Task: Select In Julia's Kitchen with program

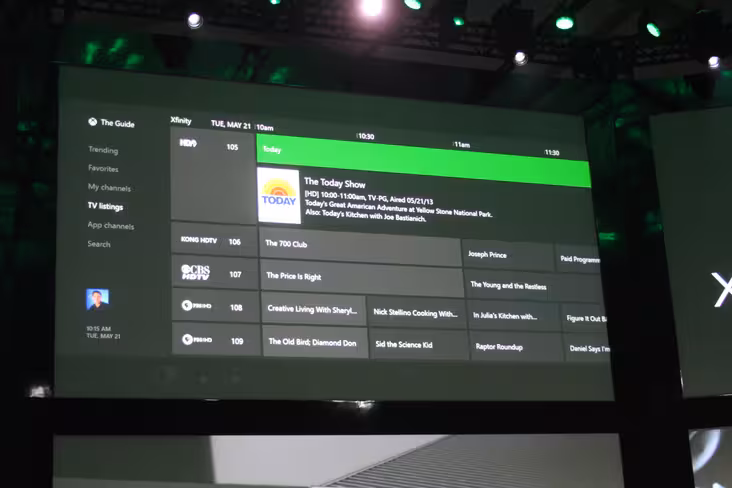Action: pos(514,316)
